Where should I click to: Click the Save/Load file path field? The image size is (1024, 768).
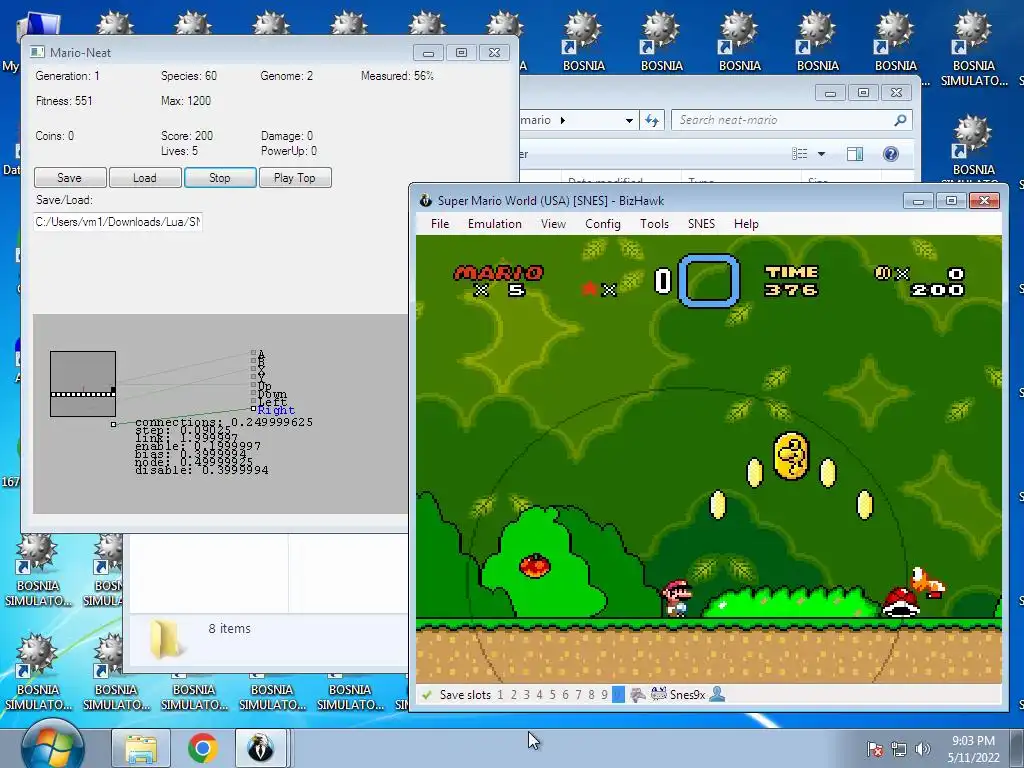[118, 222]
